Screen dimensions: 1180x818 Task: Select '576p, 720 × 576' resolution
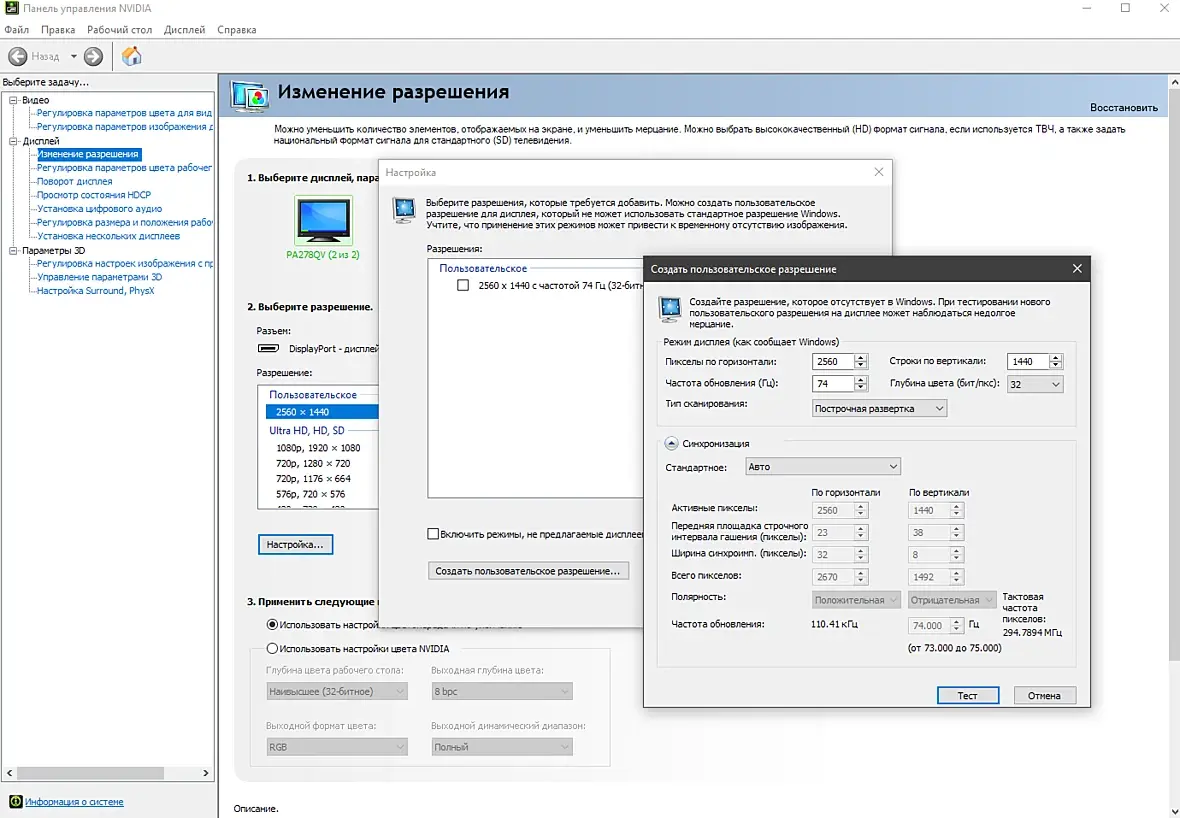310,494
